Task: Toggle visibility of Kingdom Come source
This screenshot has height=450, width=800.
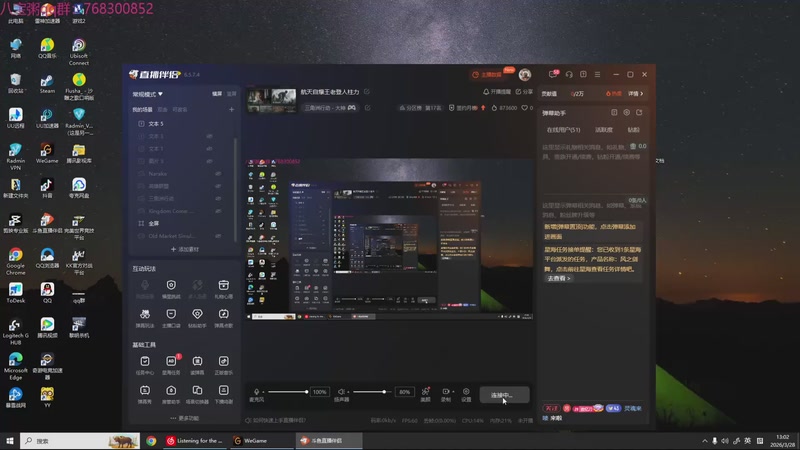Action: click(218, 211)
